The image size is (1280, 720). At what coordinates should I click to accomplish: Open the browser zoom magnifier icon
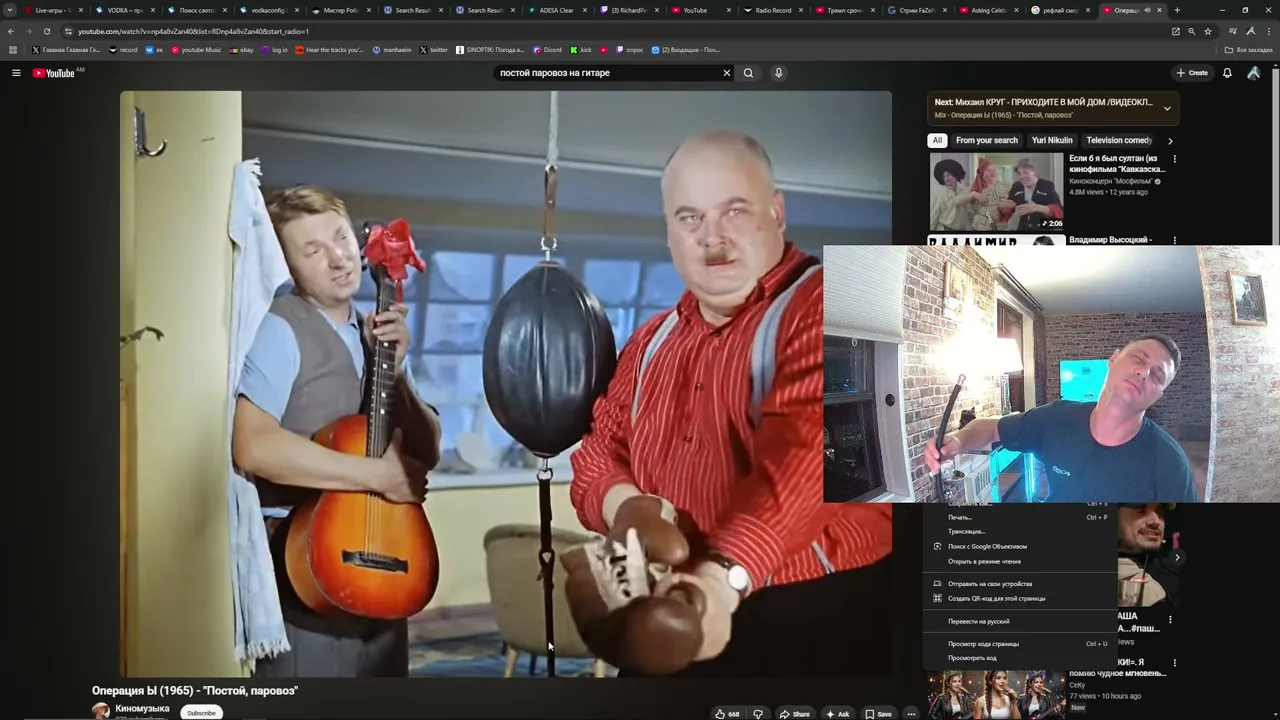tap(1191, 31)
